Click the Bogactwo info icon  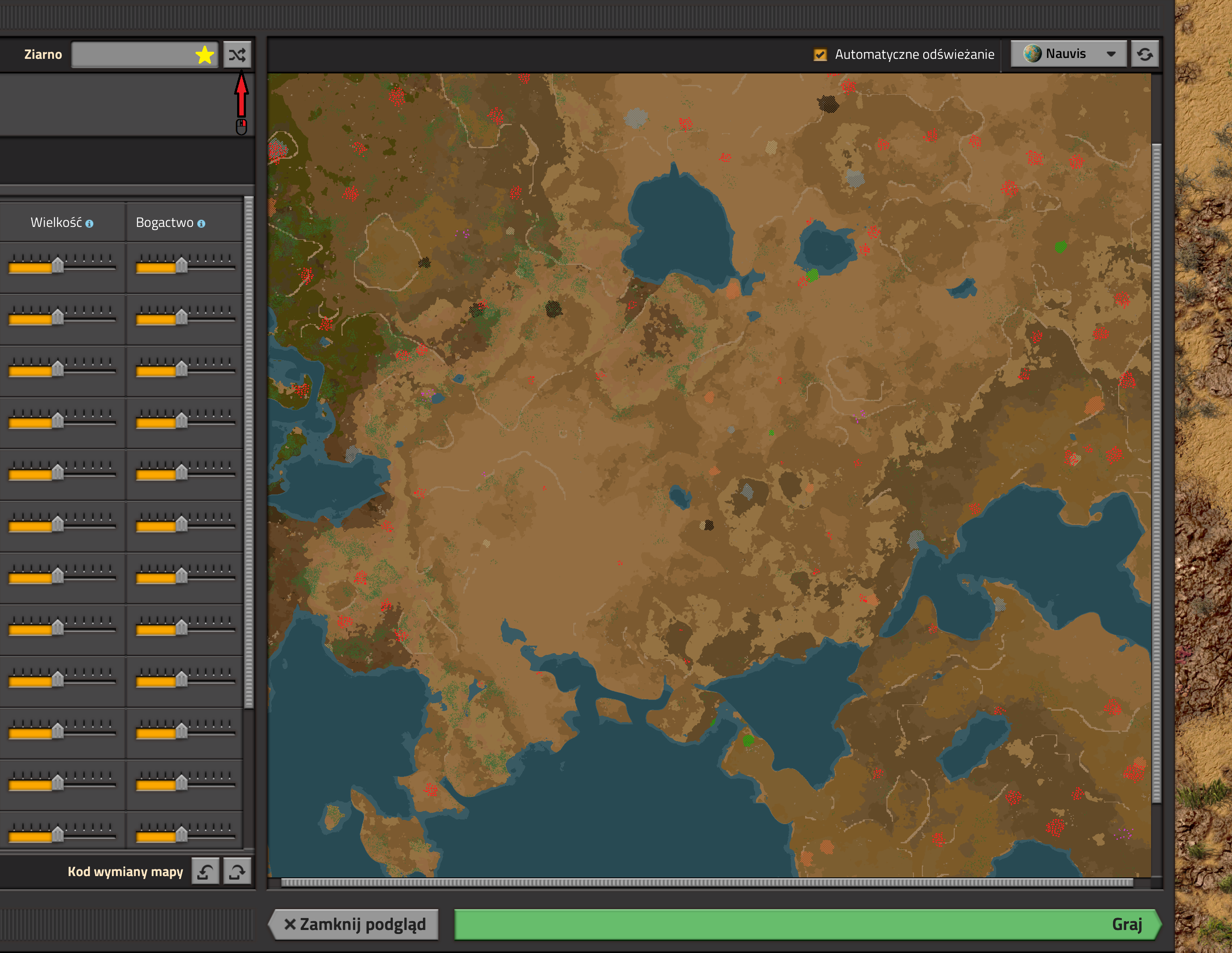click(201, 224)
